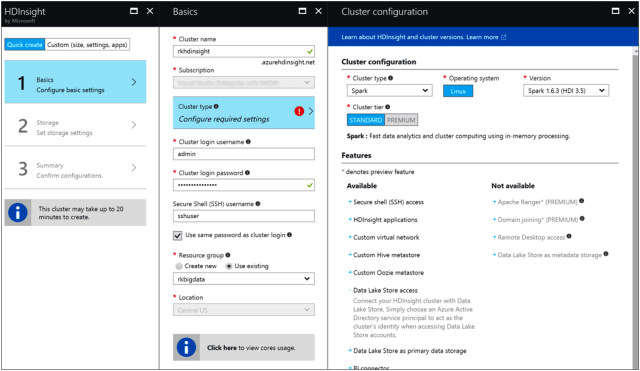Open the Spark cluster type dropdown
Image resolution: width=640 pixels, height=371 pixels.
click(389, 91)
